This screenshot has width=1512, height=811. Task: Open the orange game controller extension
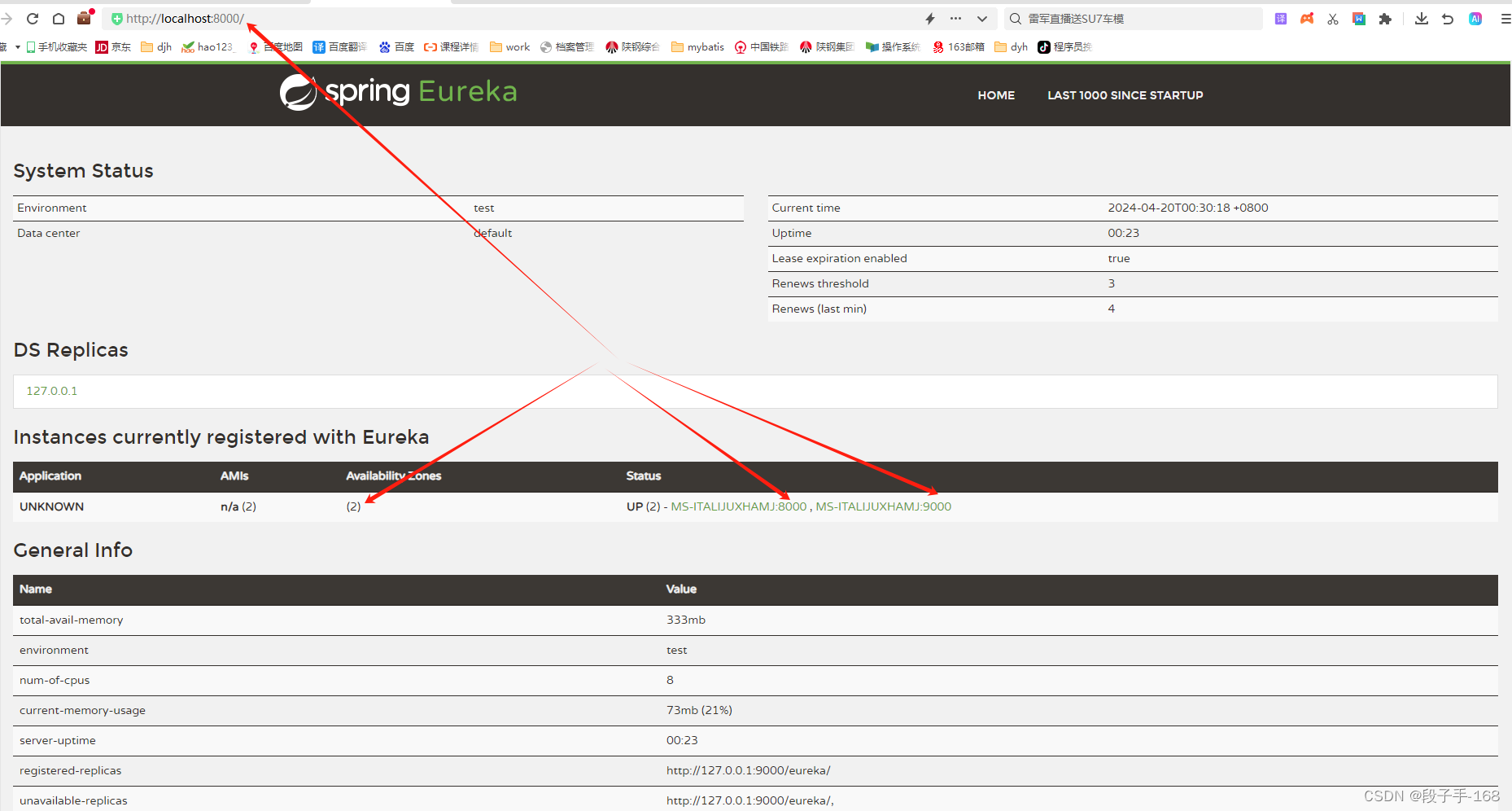tap(1307, 19)
